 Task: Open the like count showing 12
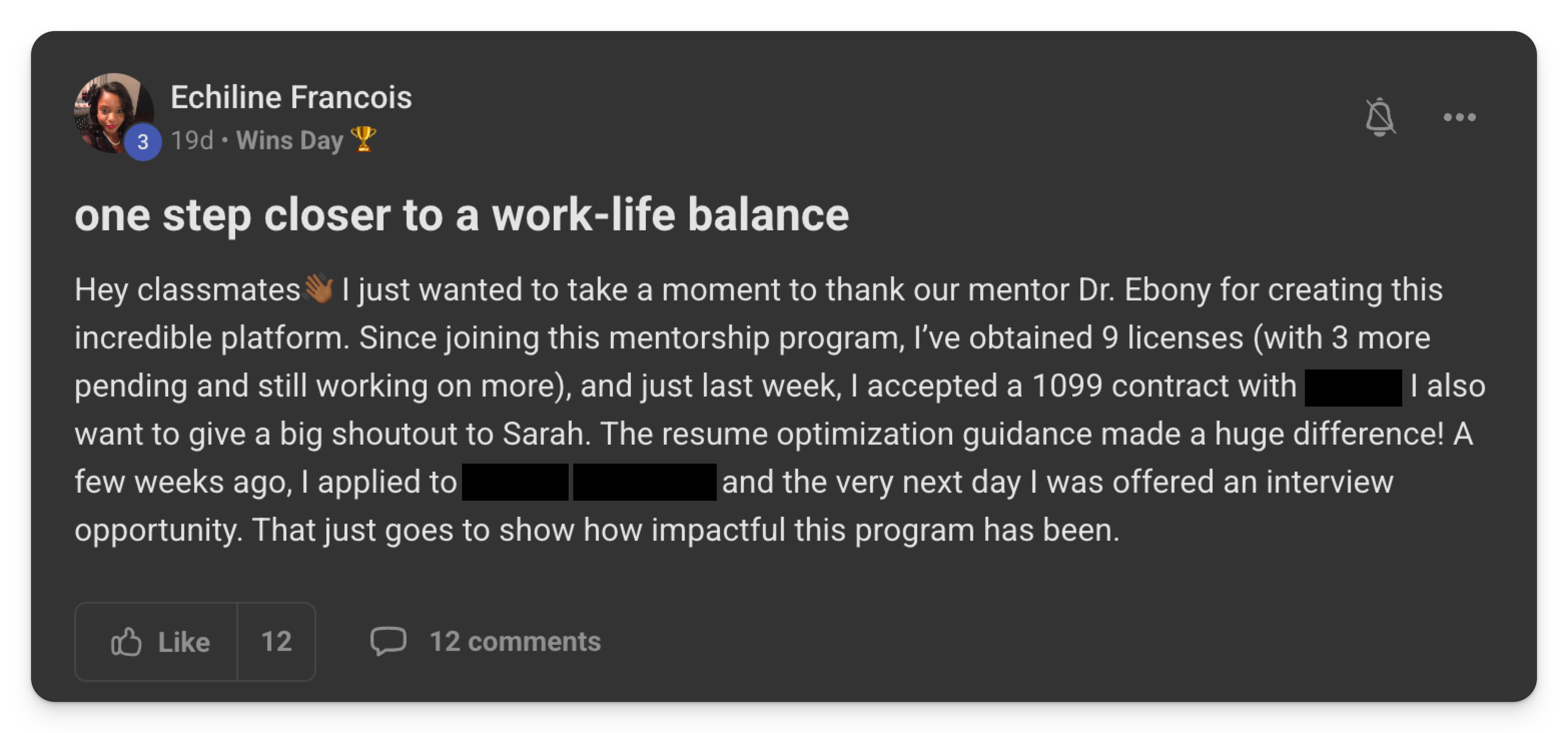click(276, 642)
